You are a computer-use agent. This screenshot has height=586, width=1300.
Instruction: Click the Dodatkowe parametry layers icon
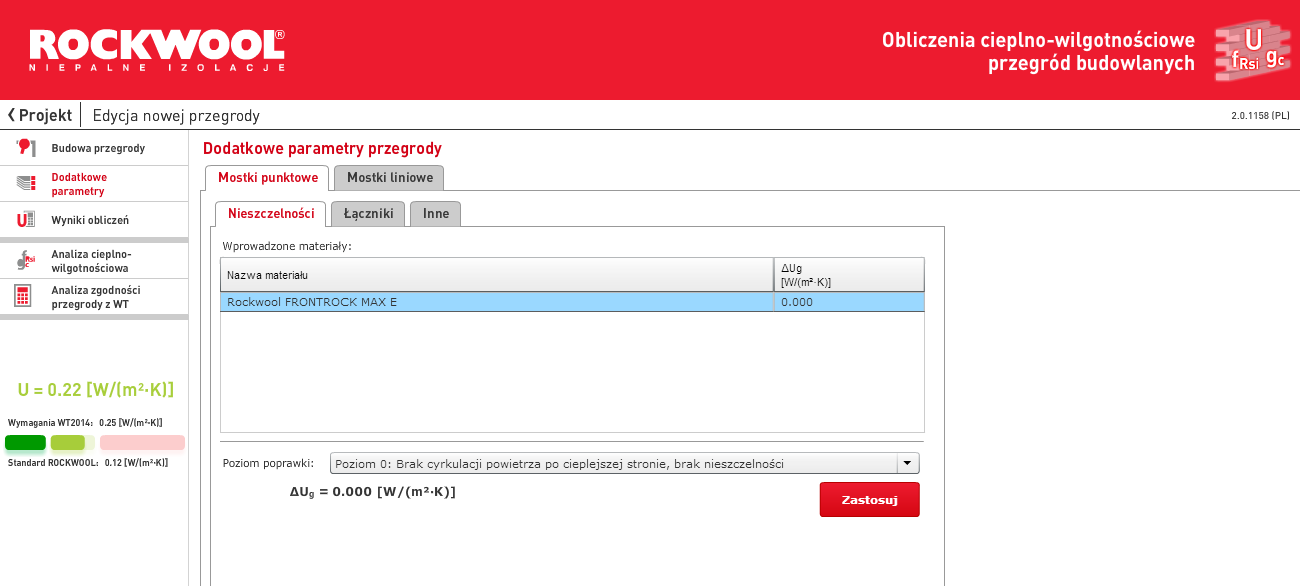point(26,184)
